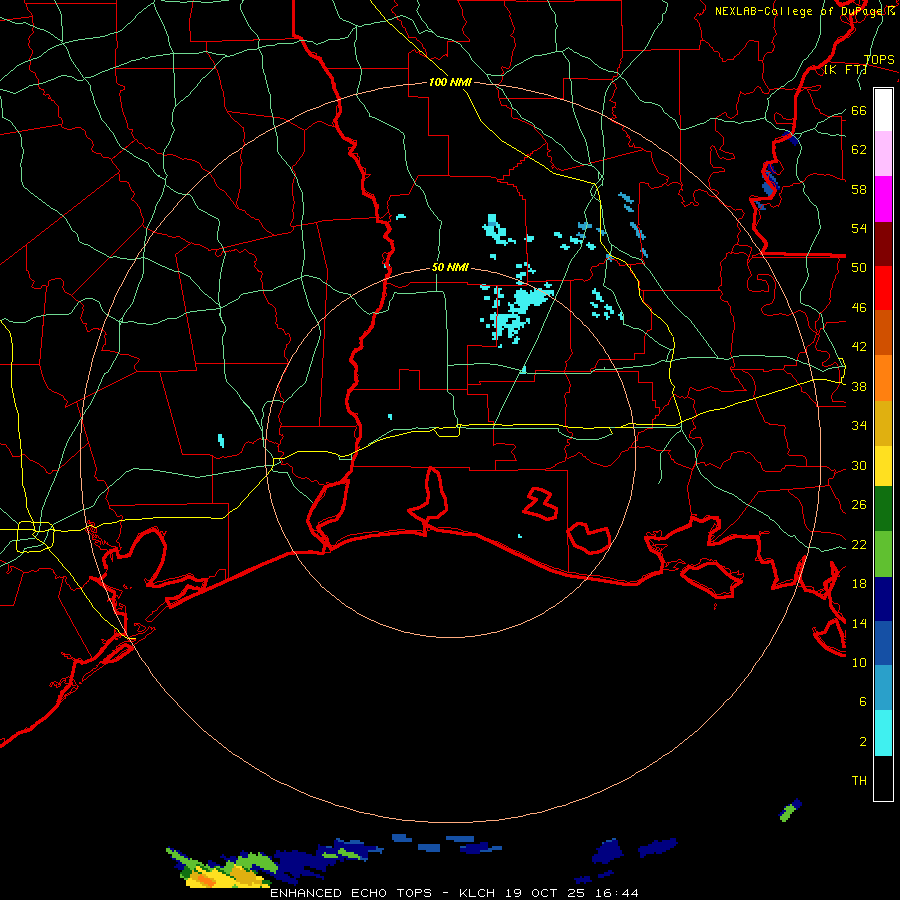Click the cyan legend swatch

pos(883,733)
